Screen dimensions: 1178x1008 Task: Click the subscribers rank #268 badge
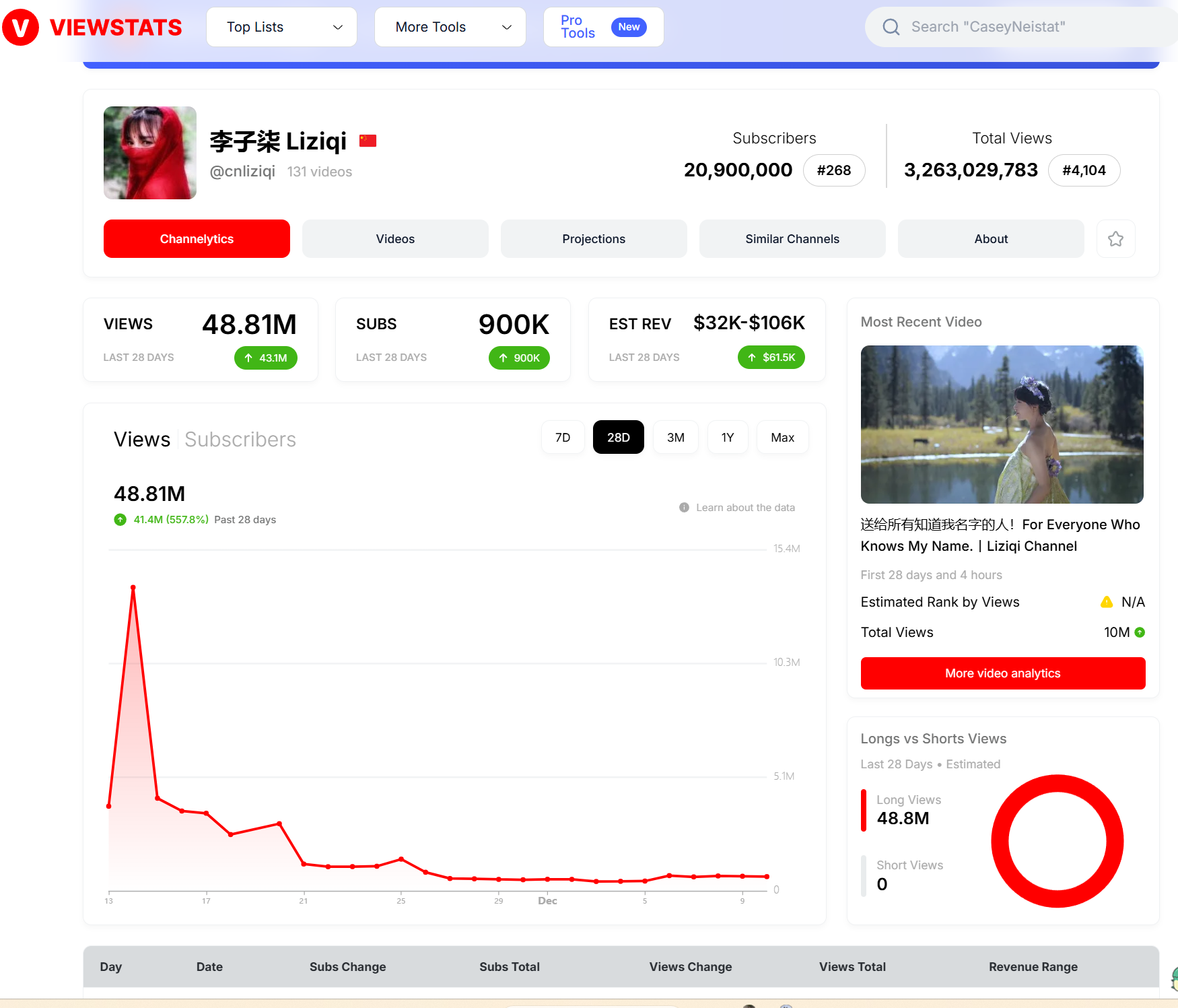[x=834, y=170]
